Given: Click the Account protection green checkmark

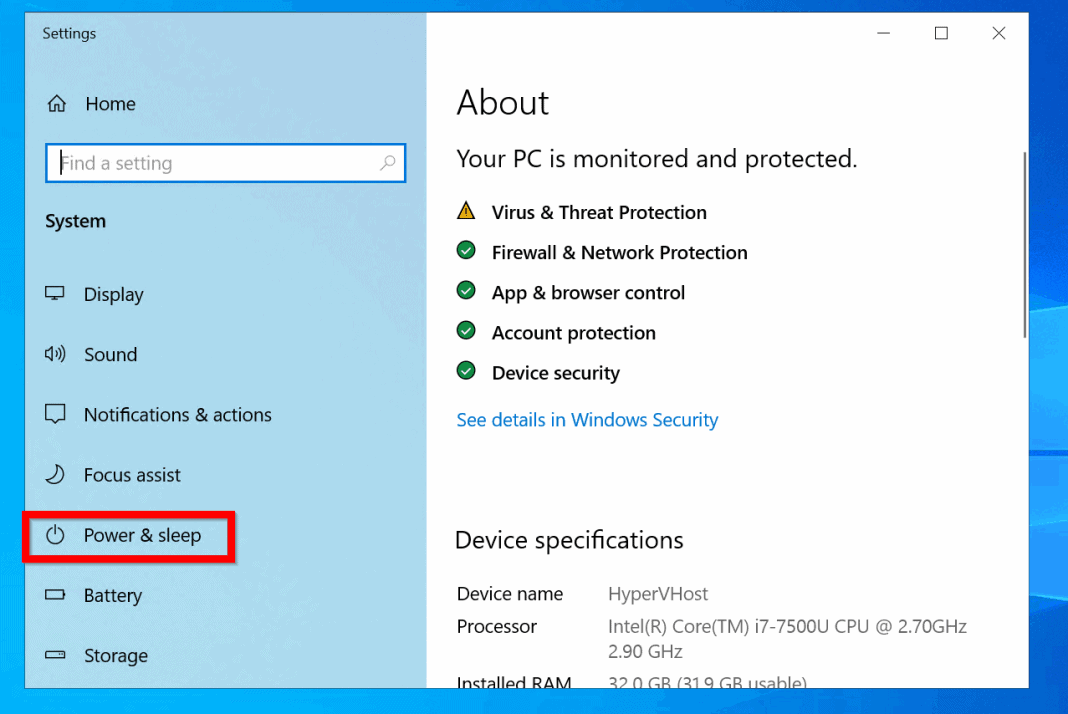Looking at the screenshot, I should click(x=466, y=330).
